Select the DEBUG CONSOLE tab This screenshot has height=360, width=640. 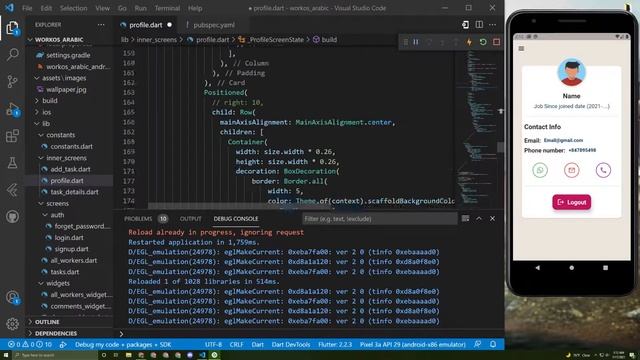tap(236, 219)
